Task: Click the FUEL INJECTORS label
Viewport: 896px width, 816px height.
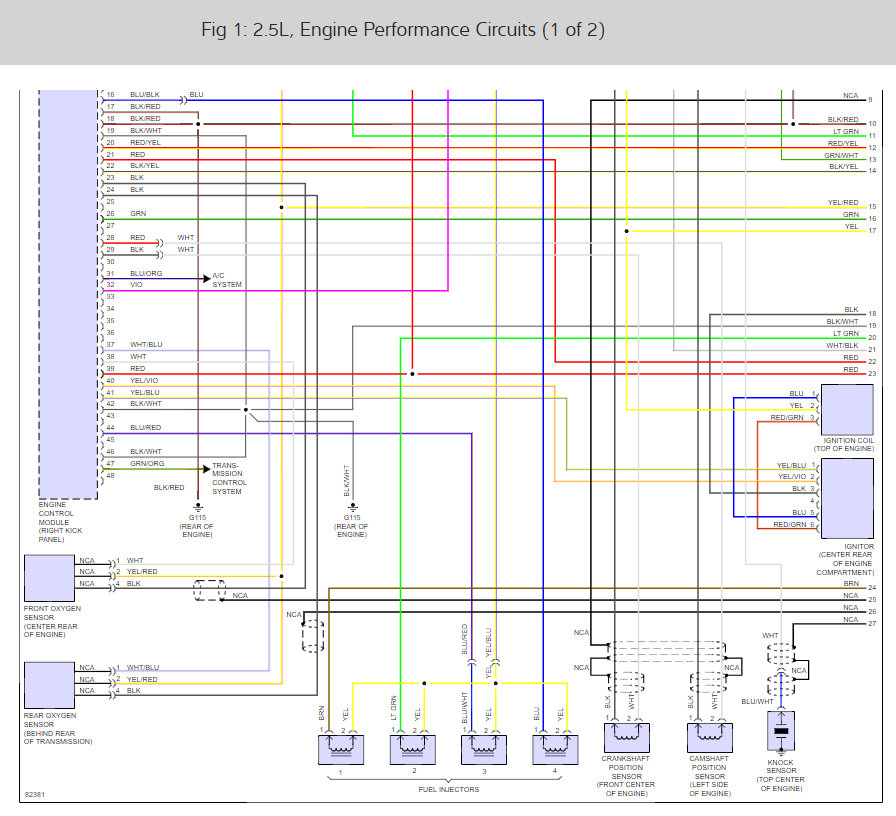Action: [x=449, y=789]
